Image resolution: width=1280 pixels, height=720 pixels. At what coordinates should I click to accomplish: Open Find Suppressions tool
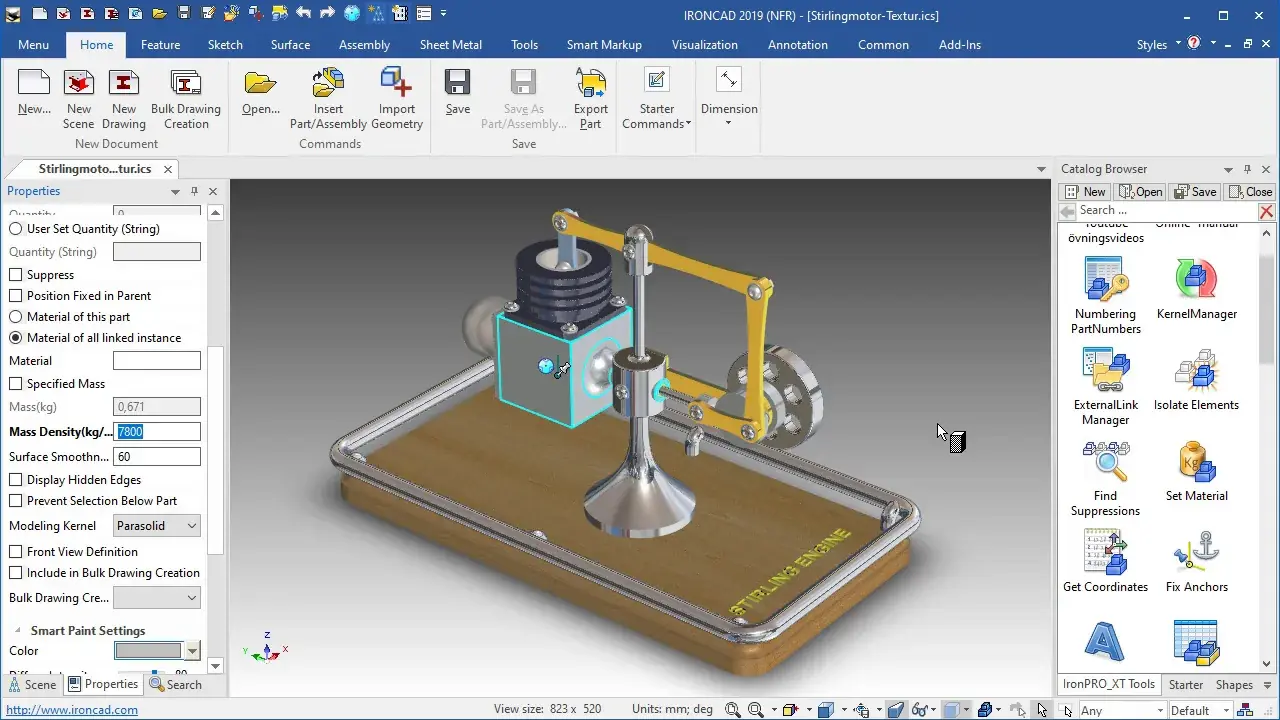(1105, 477)
